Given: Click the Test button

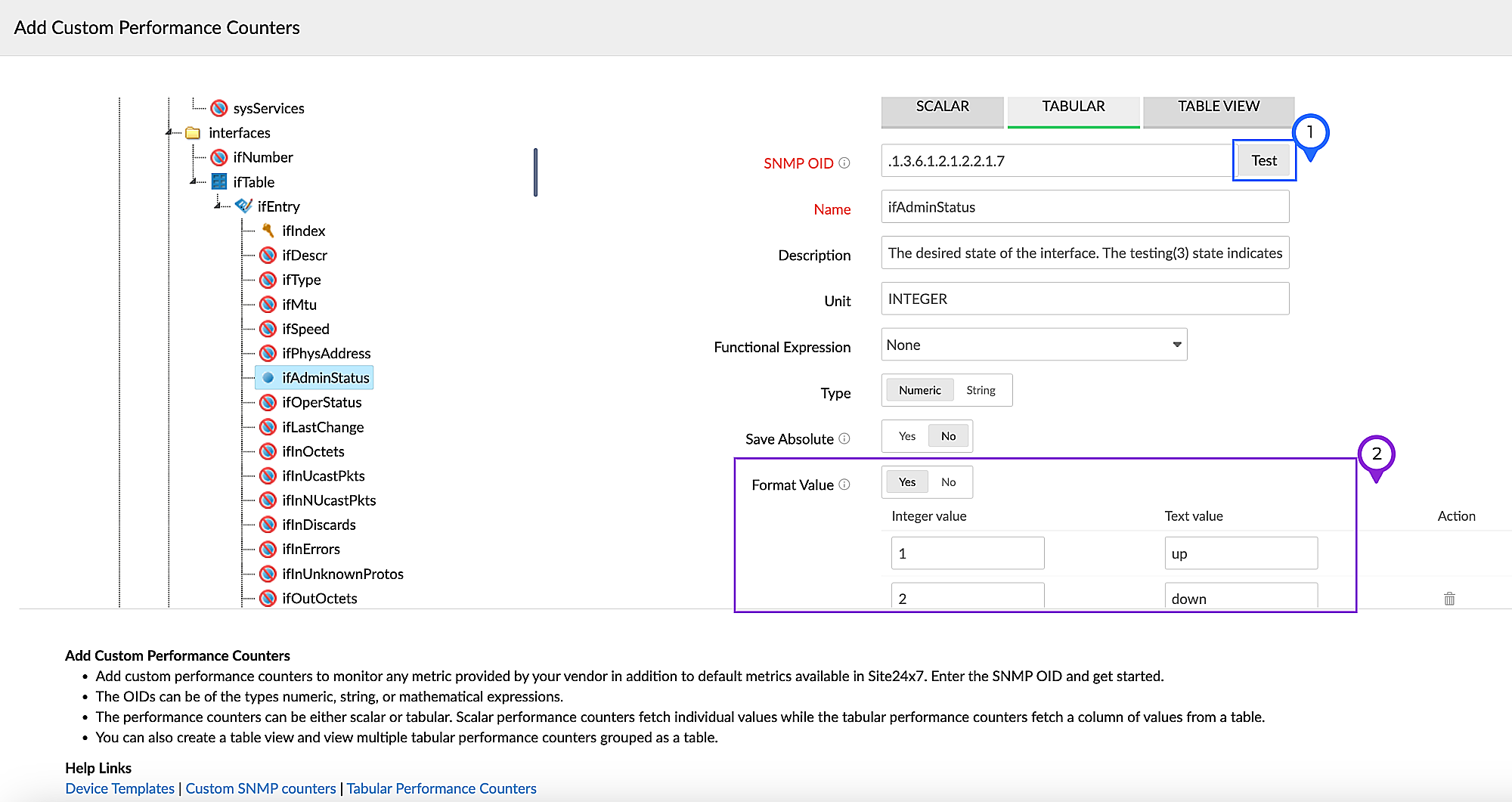Looking at the screenshot, I should tap(1263, 161).
